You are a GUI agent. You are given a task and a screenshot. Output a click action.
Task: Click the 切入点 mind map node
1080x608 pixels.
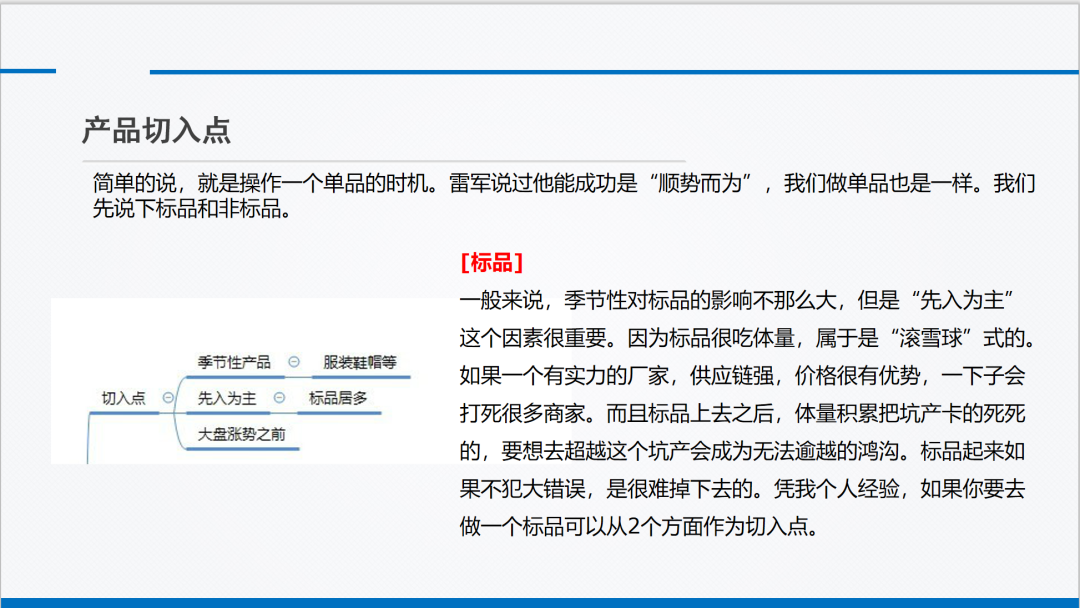pos(124,398)
